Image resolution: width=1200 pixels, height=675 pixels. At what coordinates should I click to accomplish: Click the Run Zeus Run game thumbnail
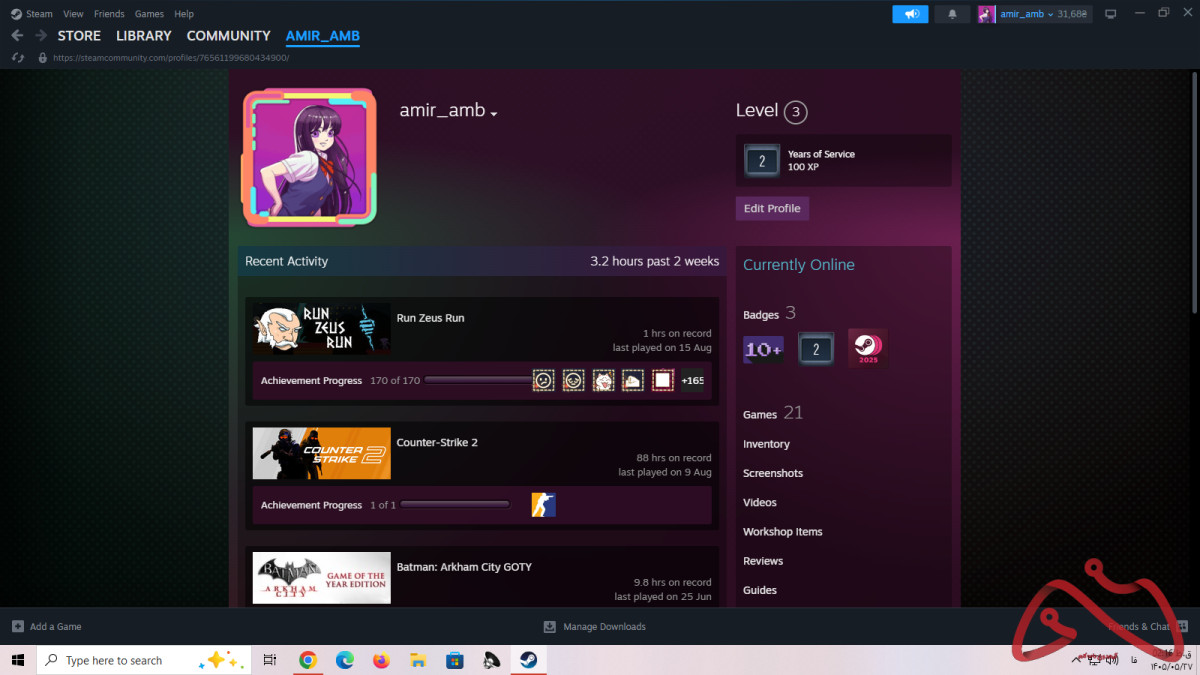tap(321, 329)
